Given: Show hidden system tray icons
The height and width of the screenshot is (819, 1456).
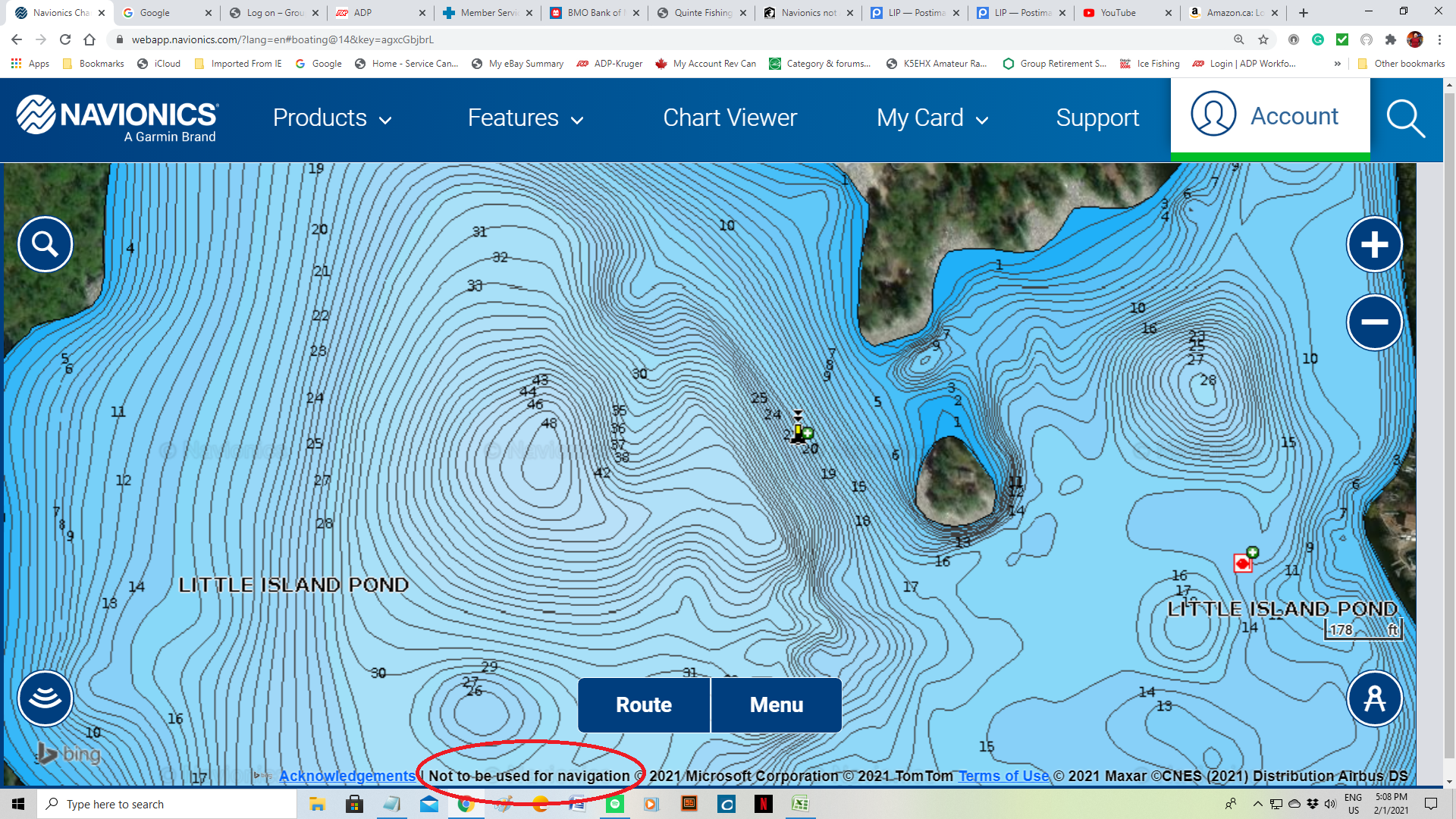Looking at the screenshot, I should click(1257, 804).
